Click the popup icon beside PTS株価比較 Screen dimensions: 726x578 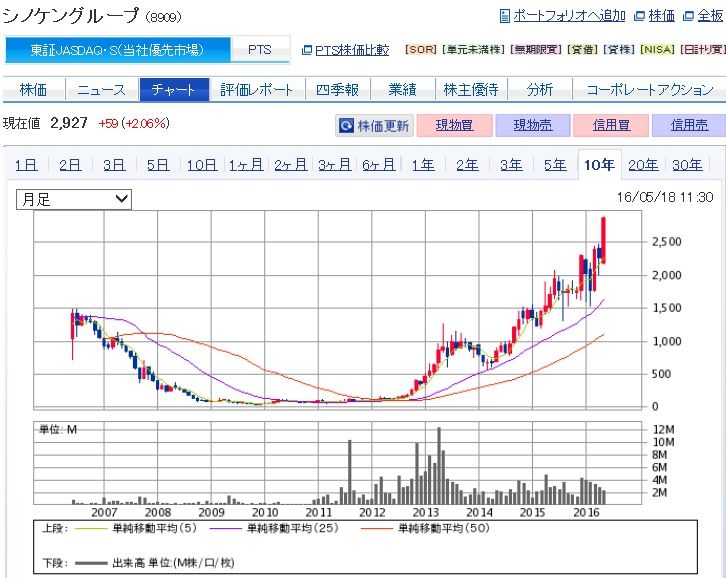[307, 50]
